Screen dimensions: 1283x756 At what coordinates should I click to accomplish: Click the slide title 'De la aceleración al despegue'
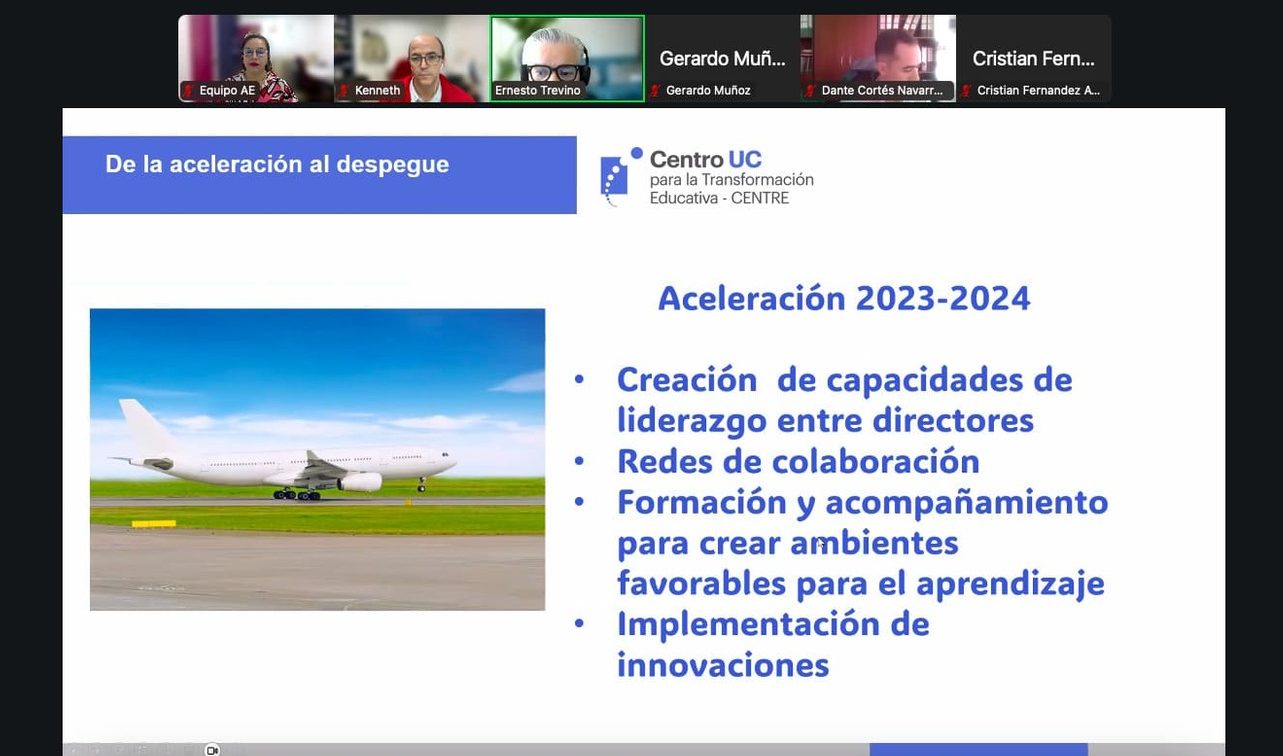point(277,164)
